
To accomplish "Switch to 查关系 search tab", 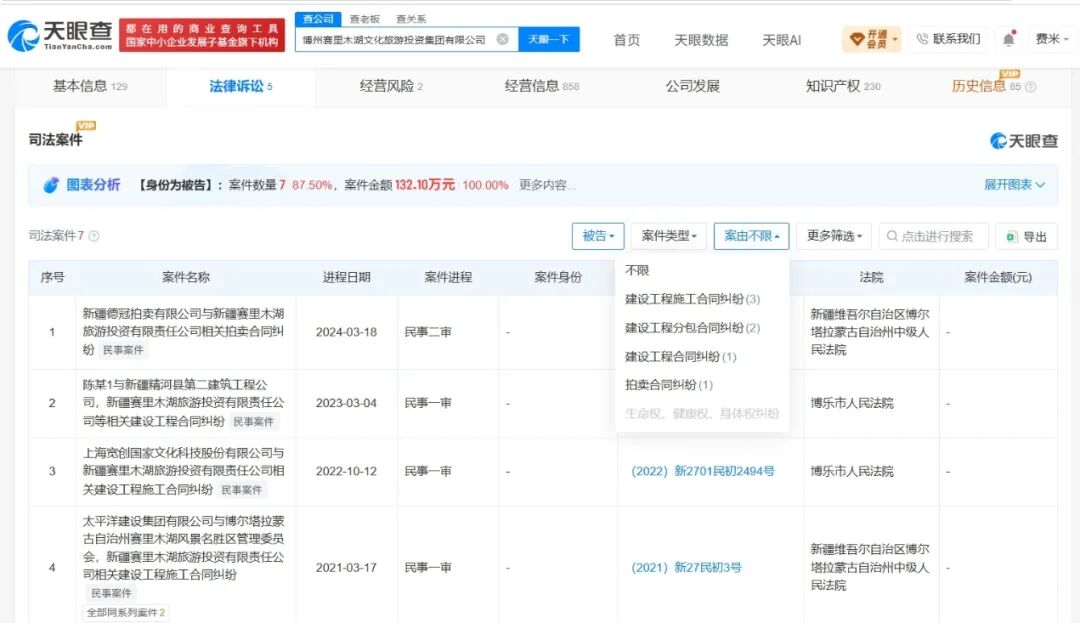I will coord(411,19).
